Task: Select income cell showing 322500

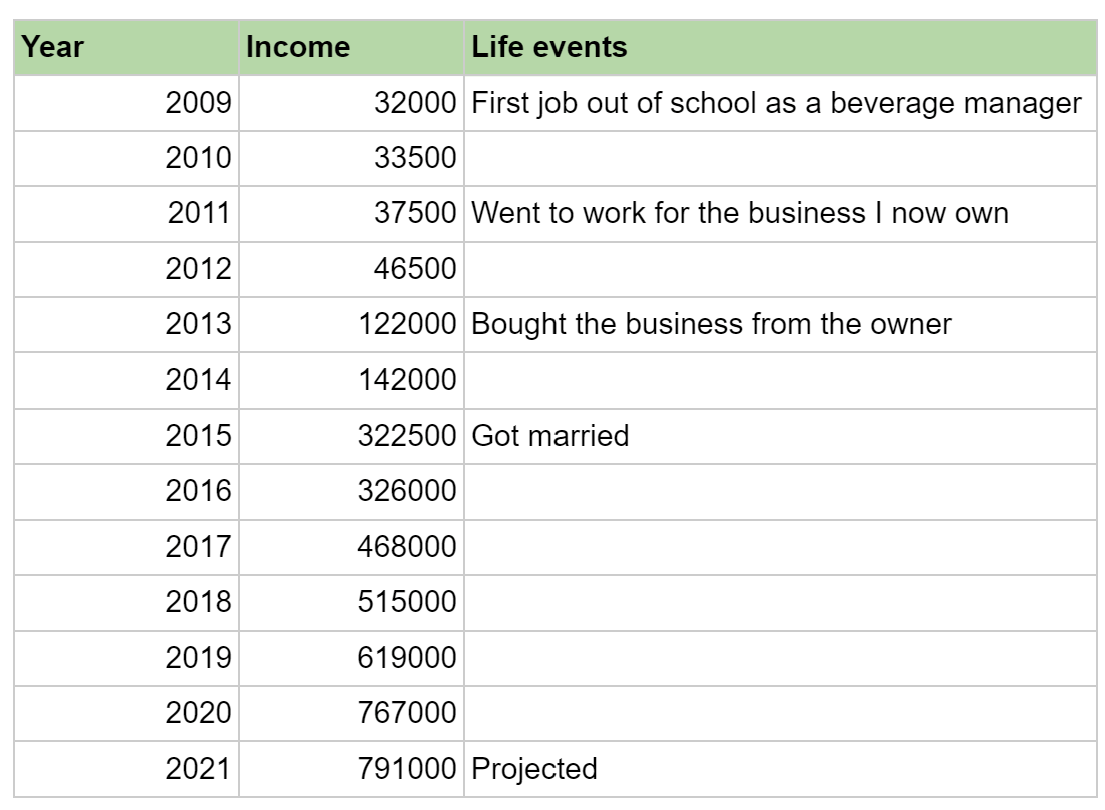Action: 352,436
